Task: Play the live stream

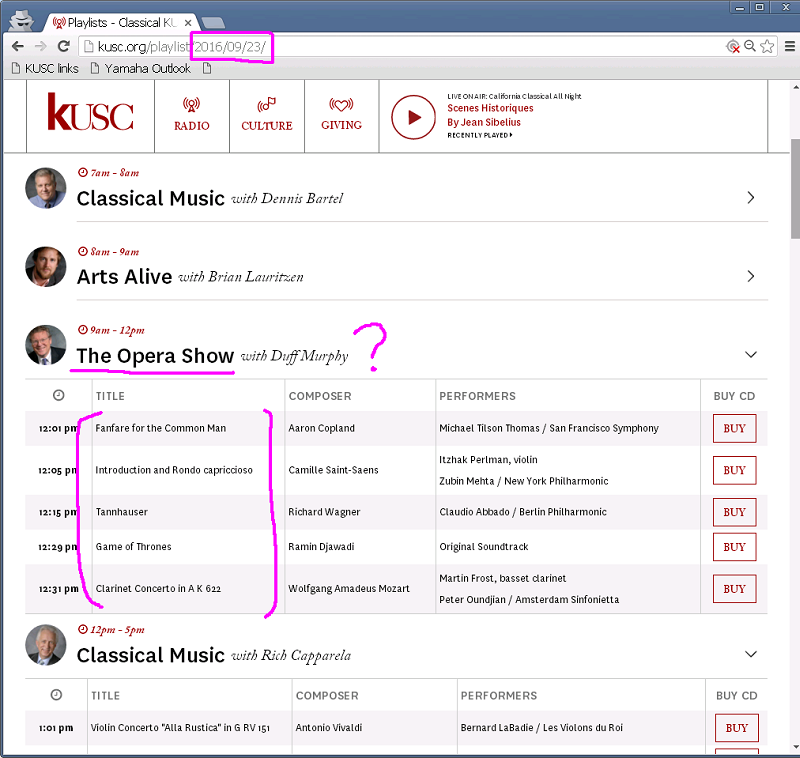Action: coord(413,117)
